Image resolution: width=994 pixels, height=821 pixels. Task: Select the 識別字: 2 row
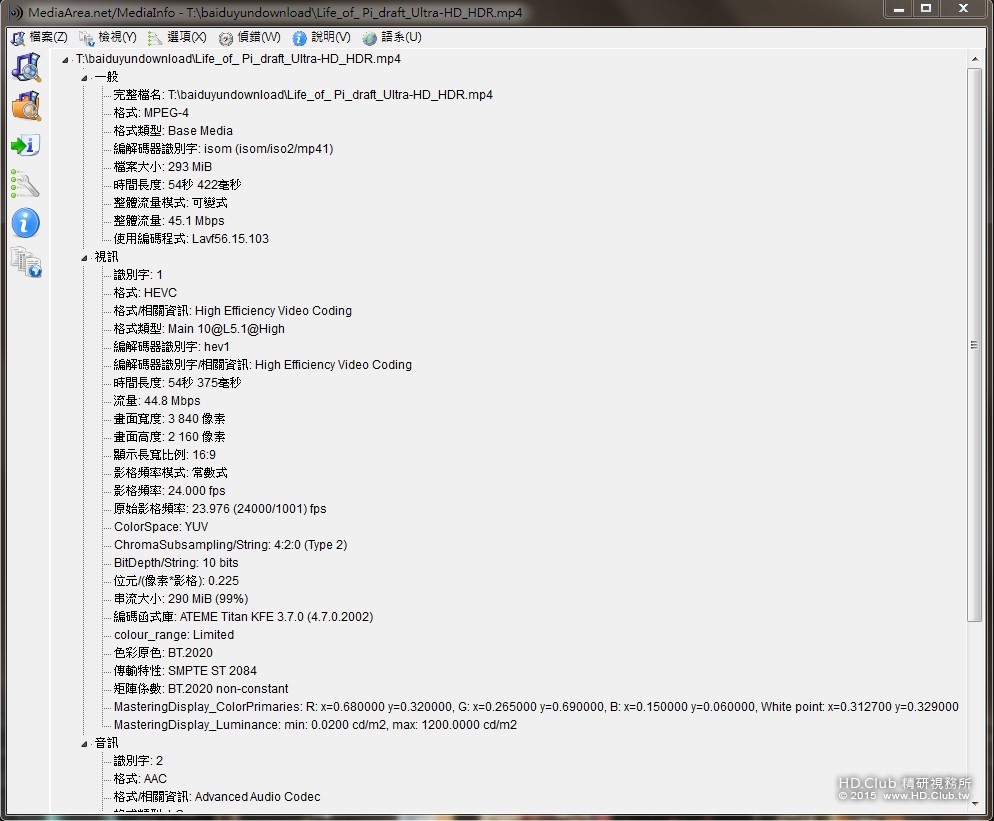[x=138, y=761]
